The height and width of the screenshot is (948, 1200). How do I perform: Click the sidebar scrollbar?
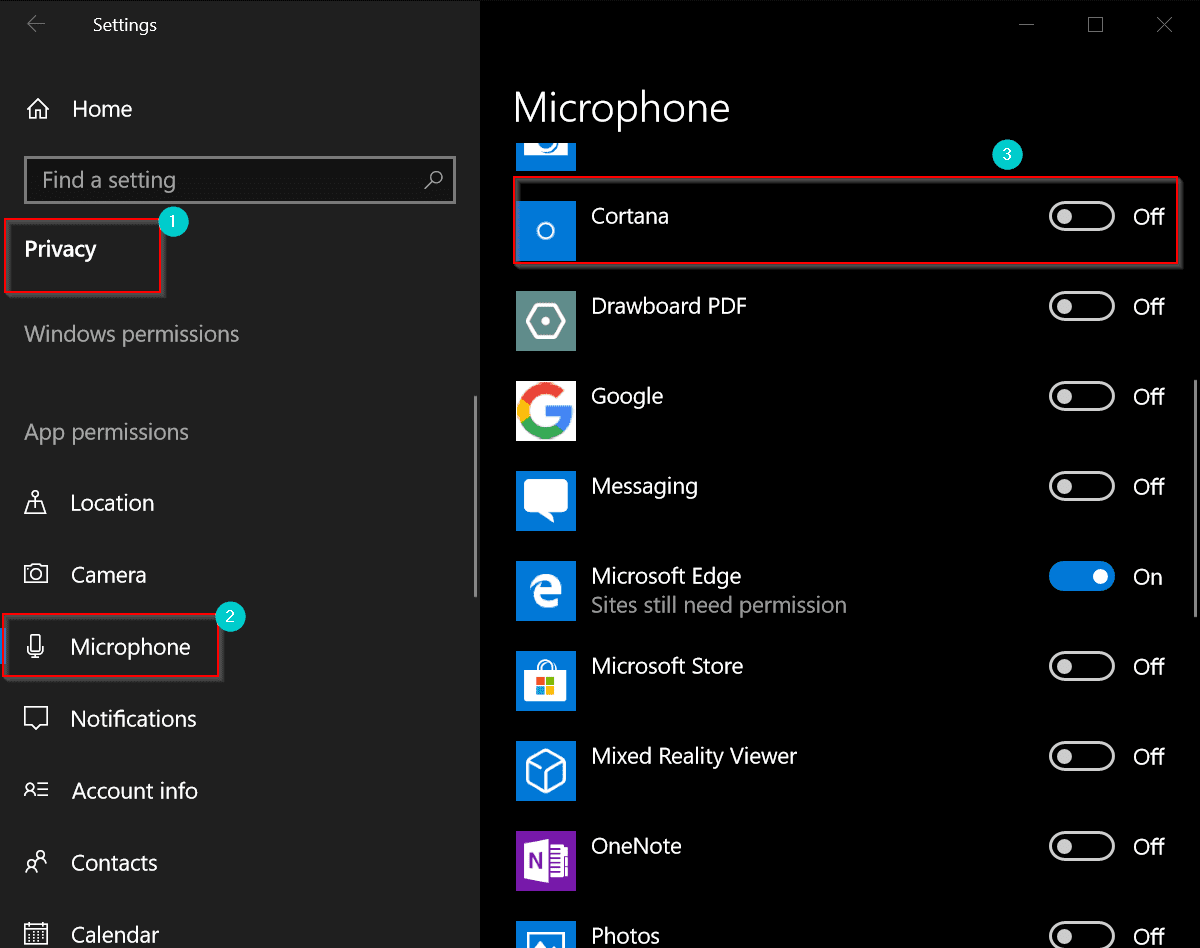point(475,497)
